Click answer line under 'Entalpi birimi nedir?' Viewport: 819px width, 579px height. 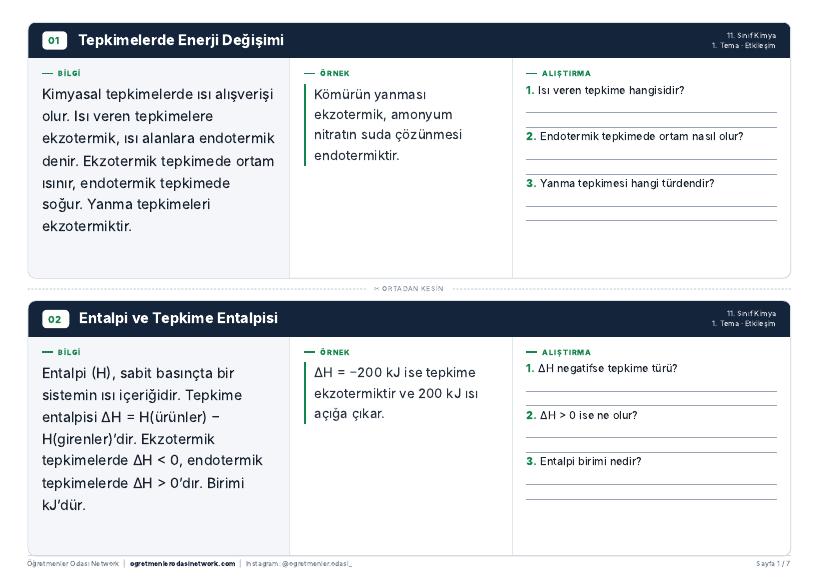tap(651, 485)
